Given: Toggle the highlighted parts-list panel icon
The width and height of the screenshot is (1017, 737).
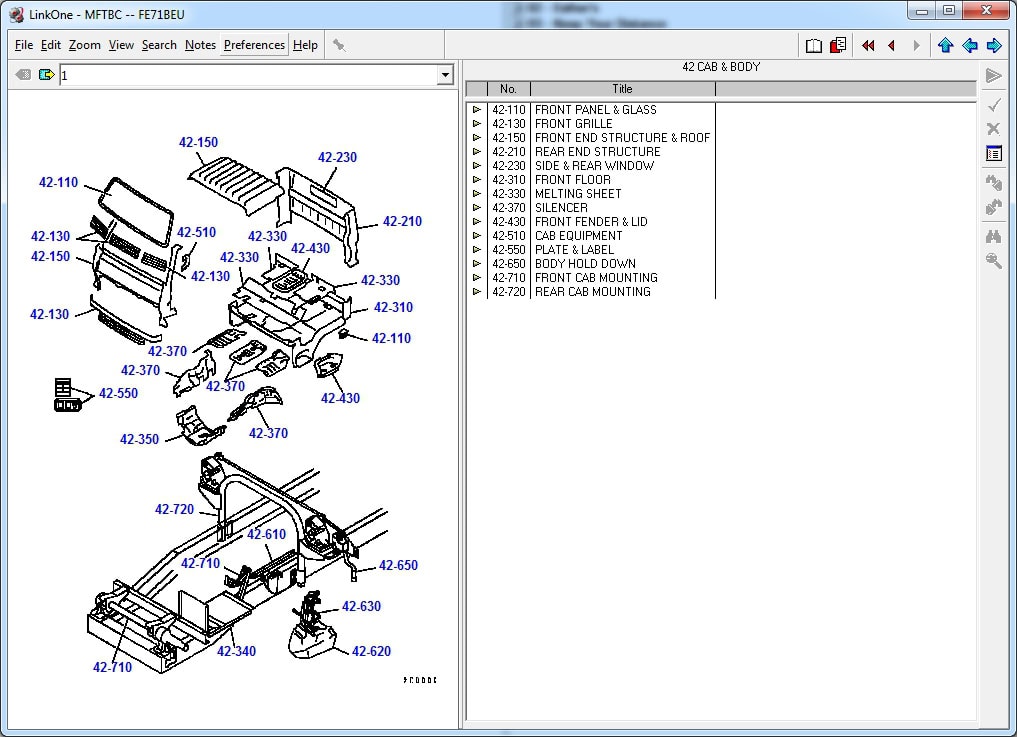Looking at the screenshot, I should pos(993,153).
